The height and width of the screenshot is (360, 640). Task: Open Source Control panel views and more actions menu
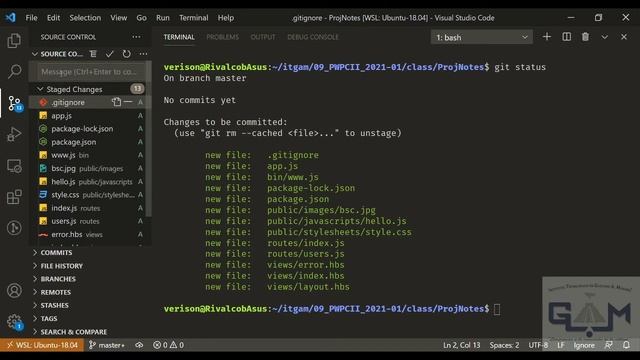(x=136, y=37)
